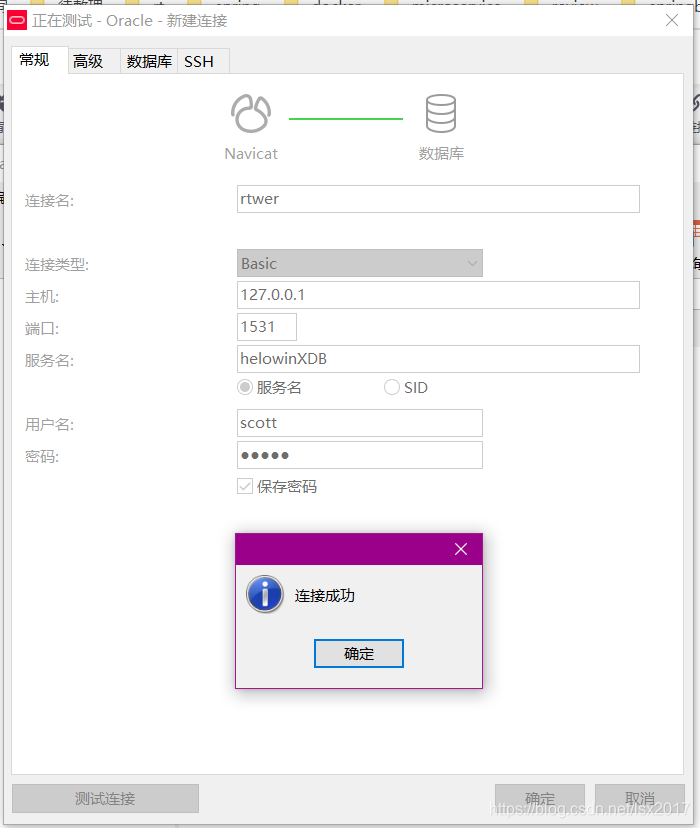Click the Oracle logo in title bar

17,21
